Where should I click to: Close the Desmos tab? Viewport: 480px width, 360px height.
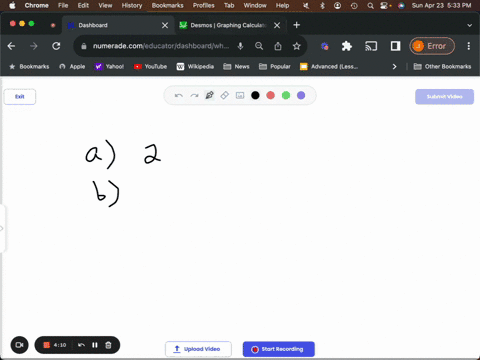[277, 25]
